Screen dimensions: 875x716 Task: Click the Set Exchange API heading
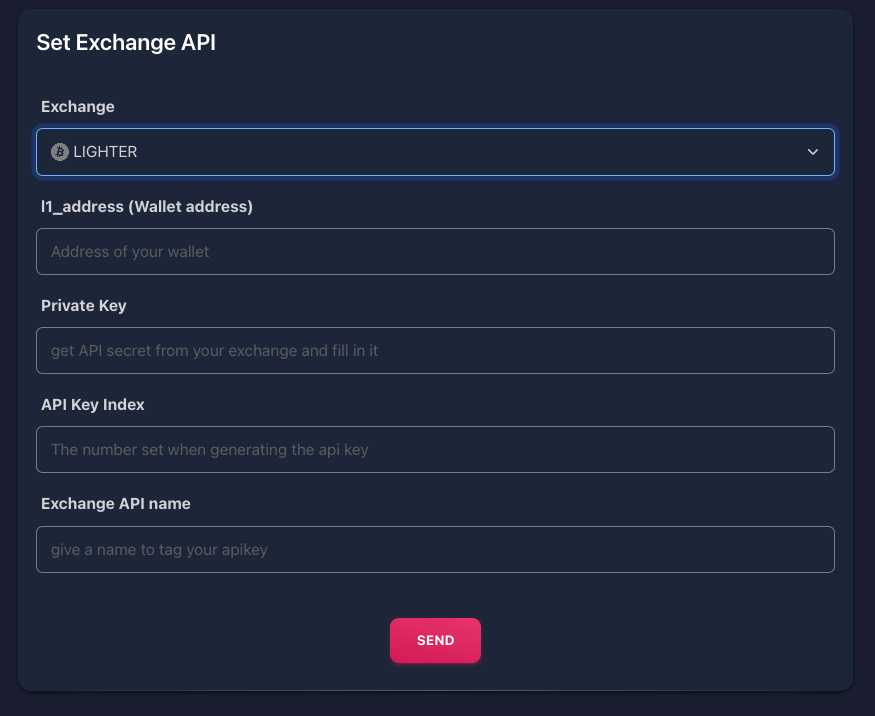pos(126,42)
